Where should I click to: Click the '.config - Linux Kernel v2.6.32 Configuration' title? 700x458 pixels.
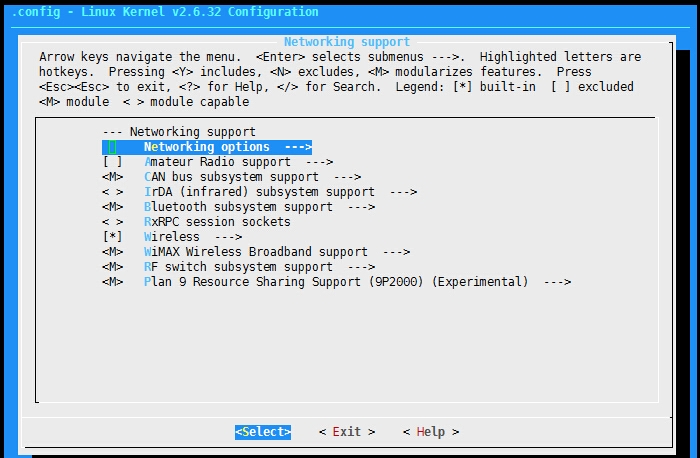point(165,12)
